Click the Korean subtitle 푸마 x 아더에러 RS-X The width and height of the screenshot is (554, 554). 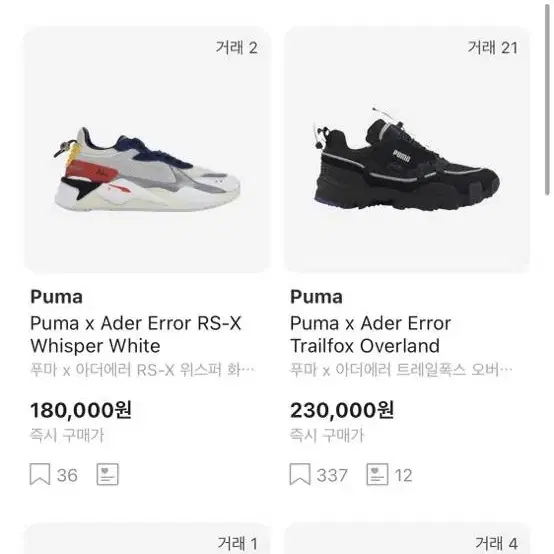point(142,370)
